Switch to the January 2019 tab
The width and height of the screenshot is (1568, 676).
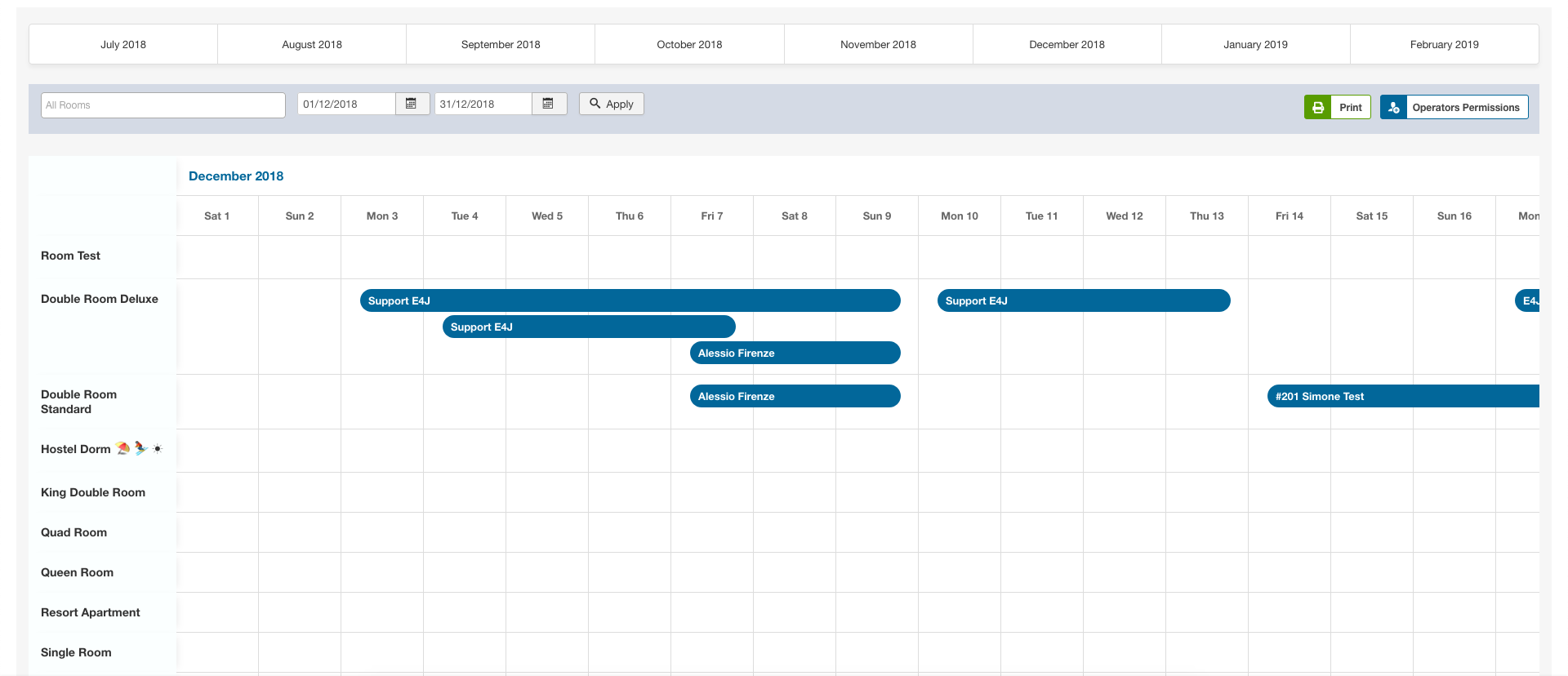pyautogui.click(x=1255, y=44)
